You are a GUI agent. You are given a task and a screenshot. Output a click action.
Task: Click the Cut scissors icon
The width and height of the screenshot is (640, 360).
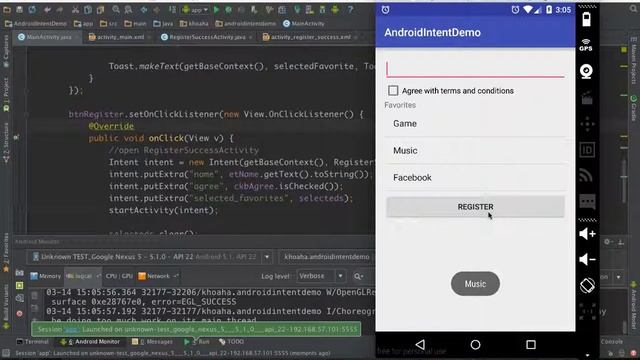click(x=76, y=9)
